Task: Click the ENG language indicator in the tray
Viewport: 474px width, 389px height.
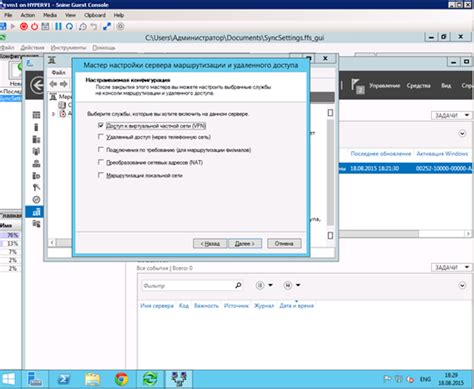Action: pos(425,379)
